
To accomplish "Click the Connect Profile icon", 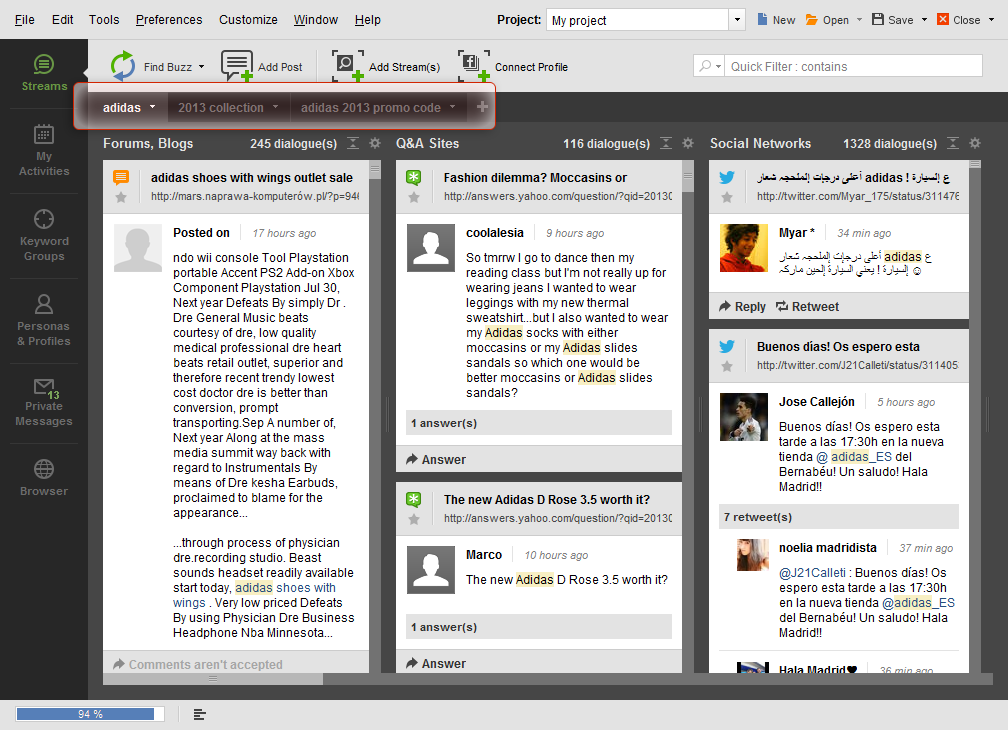I will point(474,66).
